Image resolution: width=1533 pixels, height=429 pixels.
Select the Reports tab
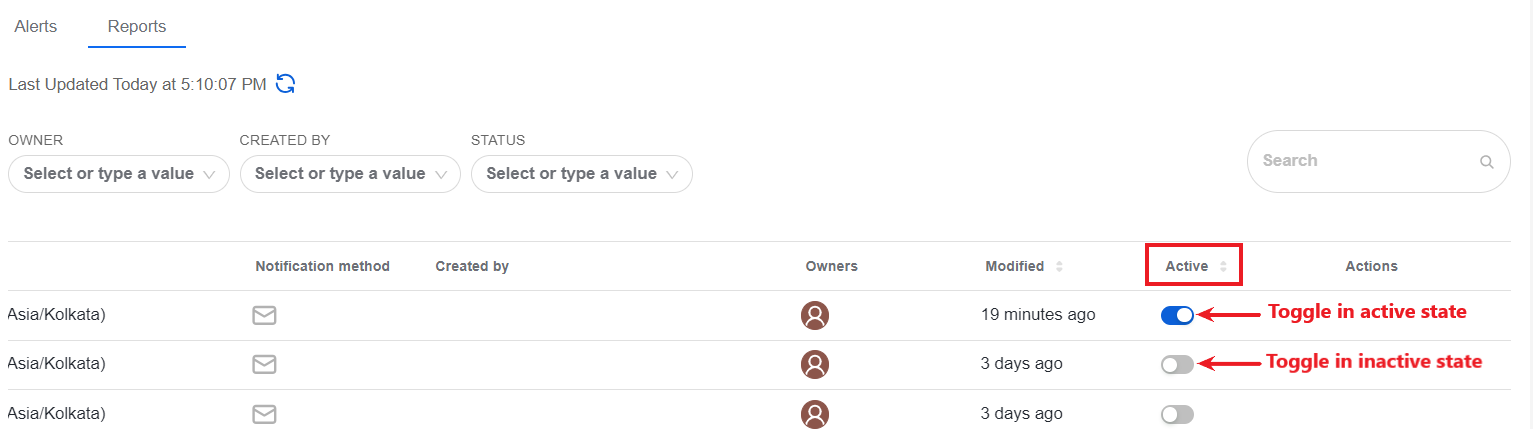click(137, 27)
